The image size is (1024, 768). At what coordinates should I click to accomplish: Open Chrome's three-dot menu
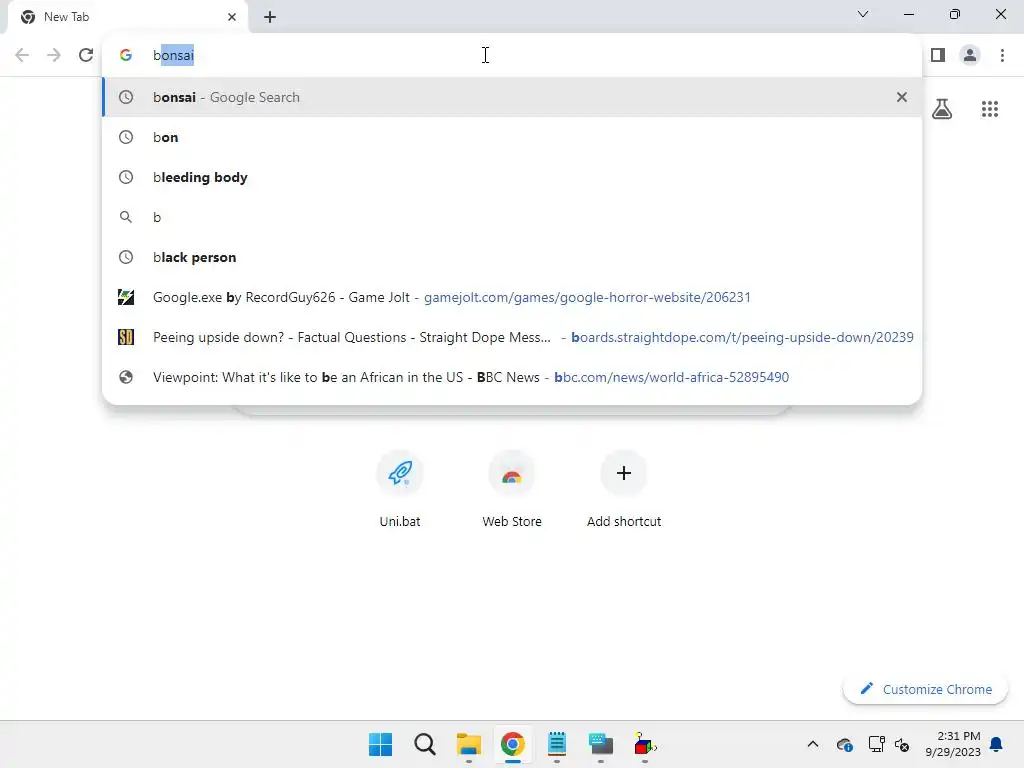pos(1002,55)
